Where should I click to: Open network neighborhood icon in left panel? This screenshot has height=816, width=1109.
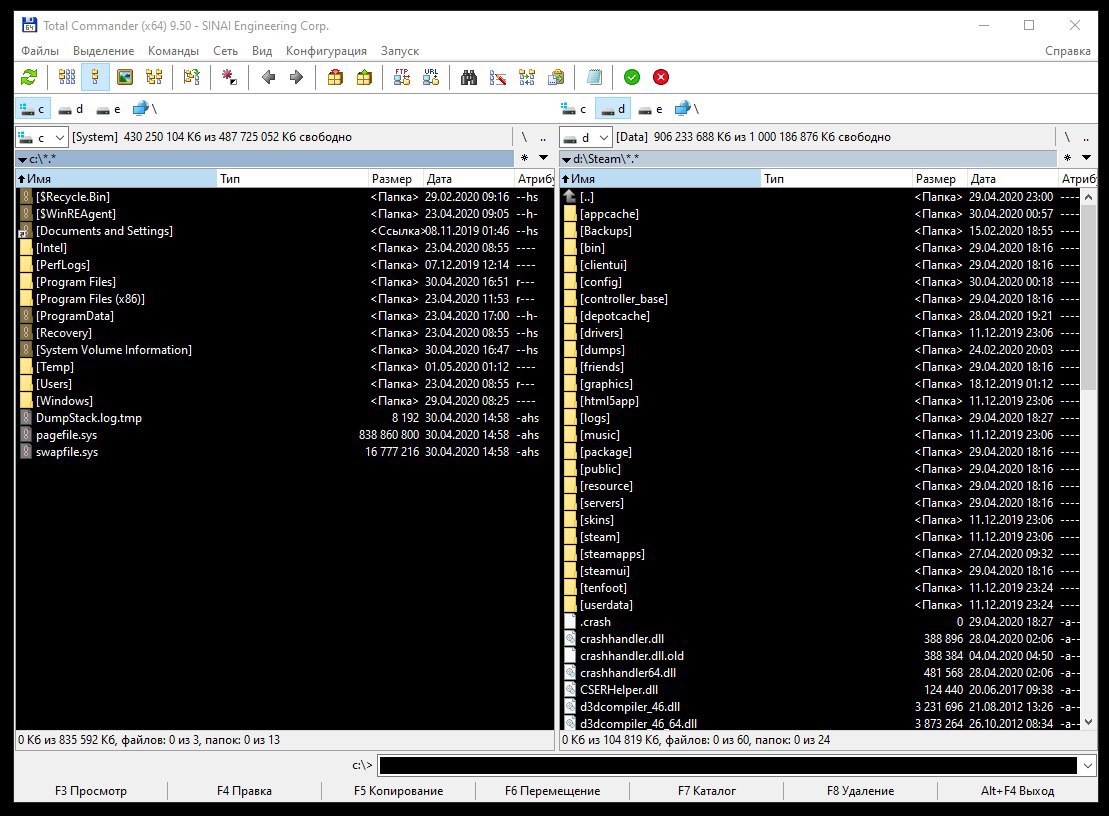tap(145, 109)
